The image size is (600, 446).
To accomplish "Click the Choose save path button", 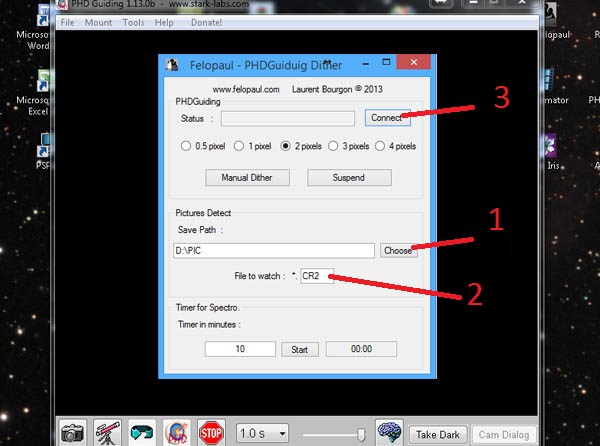I will click(398, 251).
